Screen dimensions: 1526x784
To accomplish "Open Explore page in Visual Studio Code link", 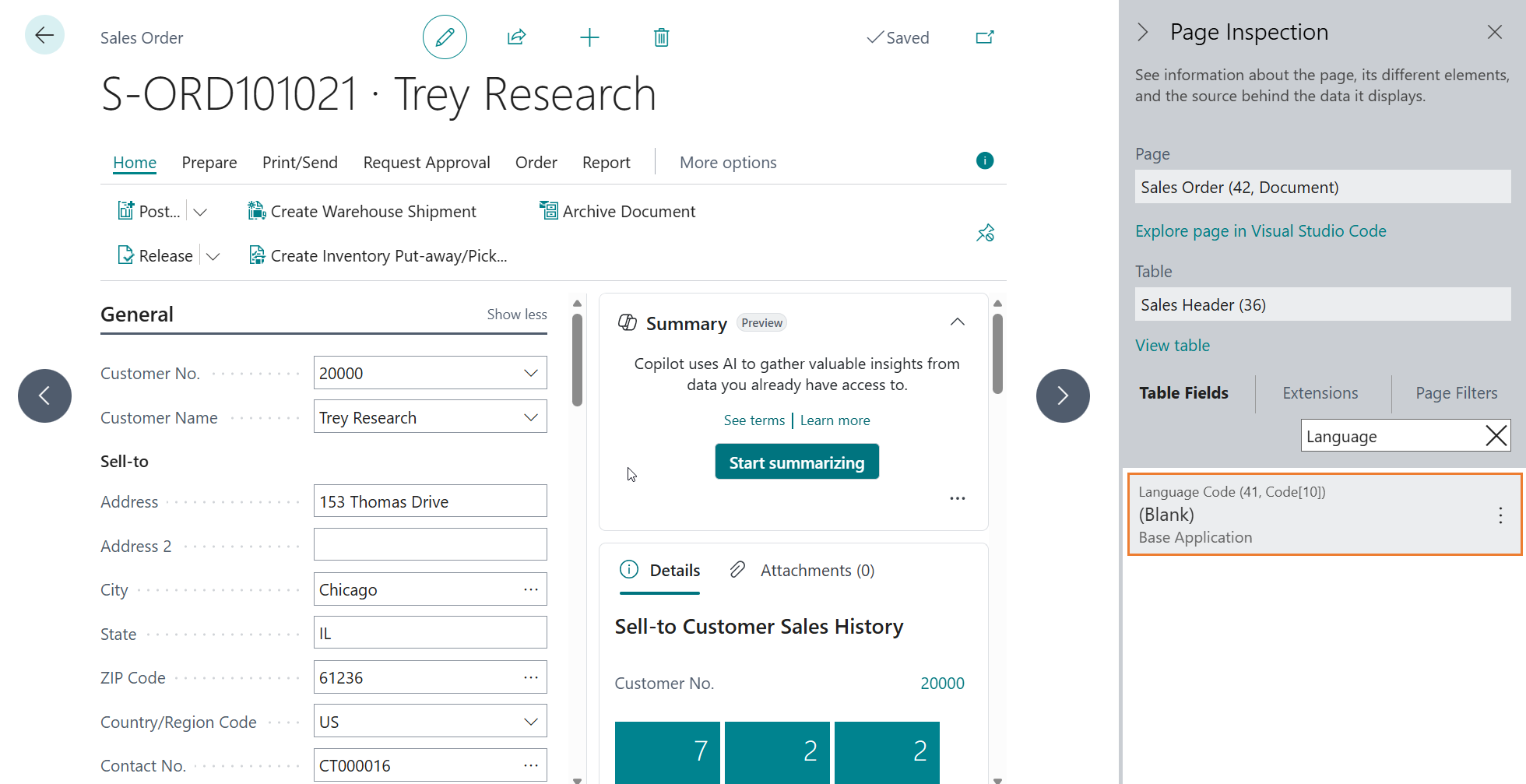I will [x=1261, y=230].
